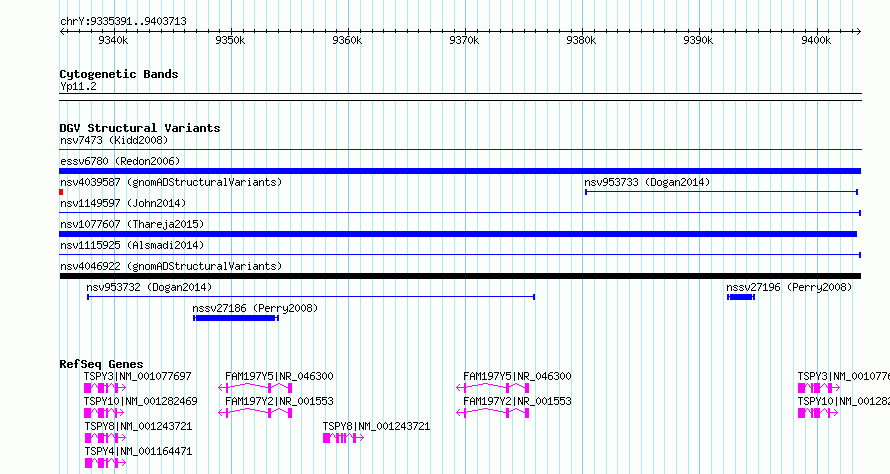Click the nsv1077607 (Thareja2015) variant label
The height and width of the screenshot is (474, 890).
132,224
